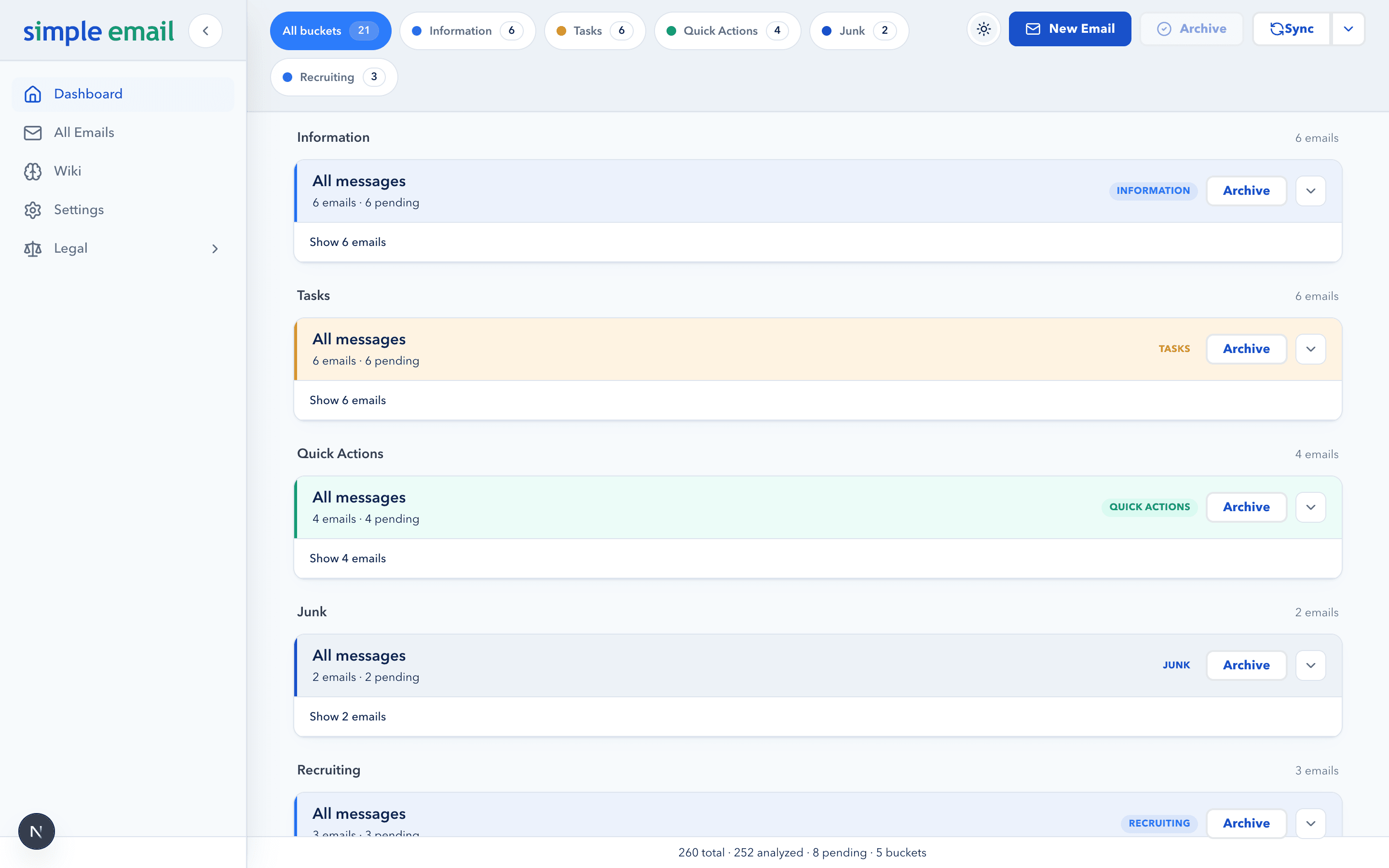Image resolution: width=1389 pixels, height=868 pixels.
Task: Filter by the Recruiting bucket tab
Action: pyautogui.click(x=334, y=77)
